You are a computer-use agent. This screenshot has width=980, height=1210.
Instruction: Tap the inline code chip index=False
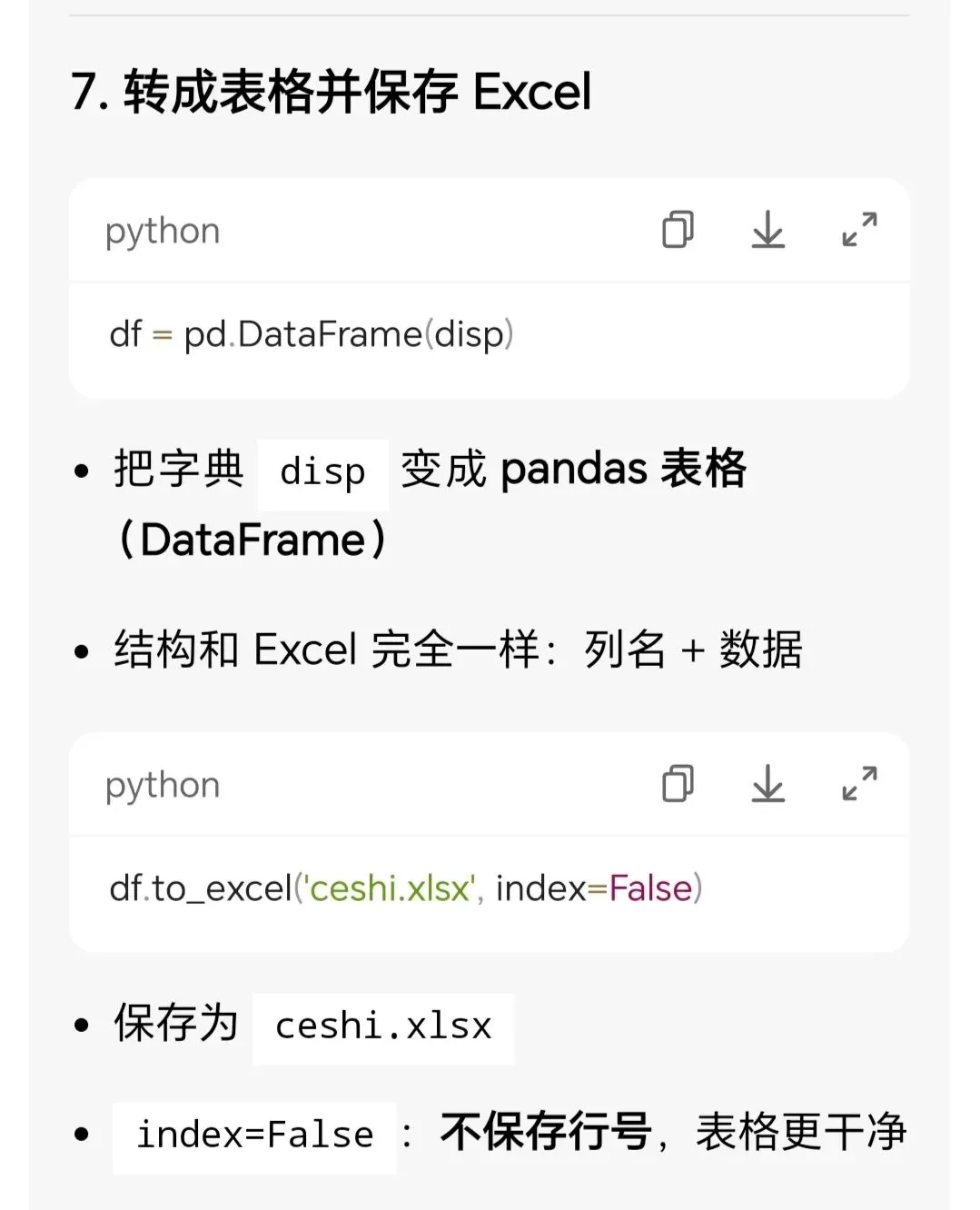(254, 1136)
